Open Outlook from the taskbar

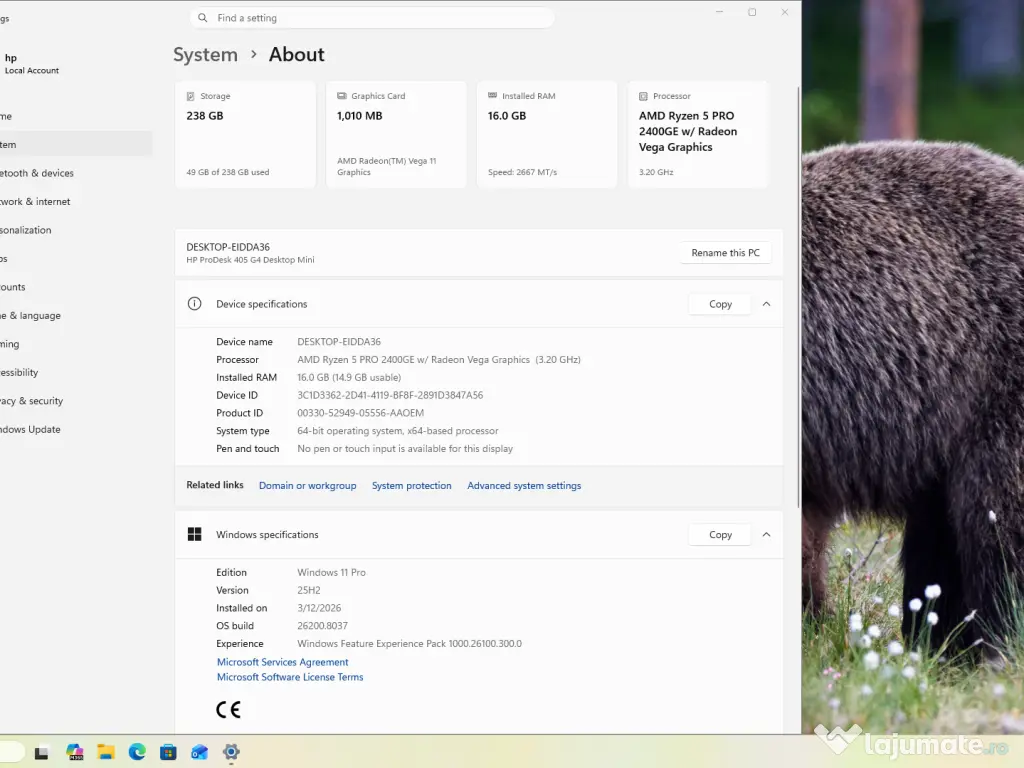click(199, 752)
